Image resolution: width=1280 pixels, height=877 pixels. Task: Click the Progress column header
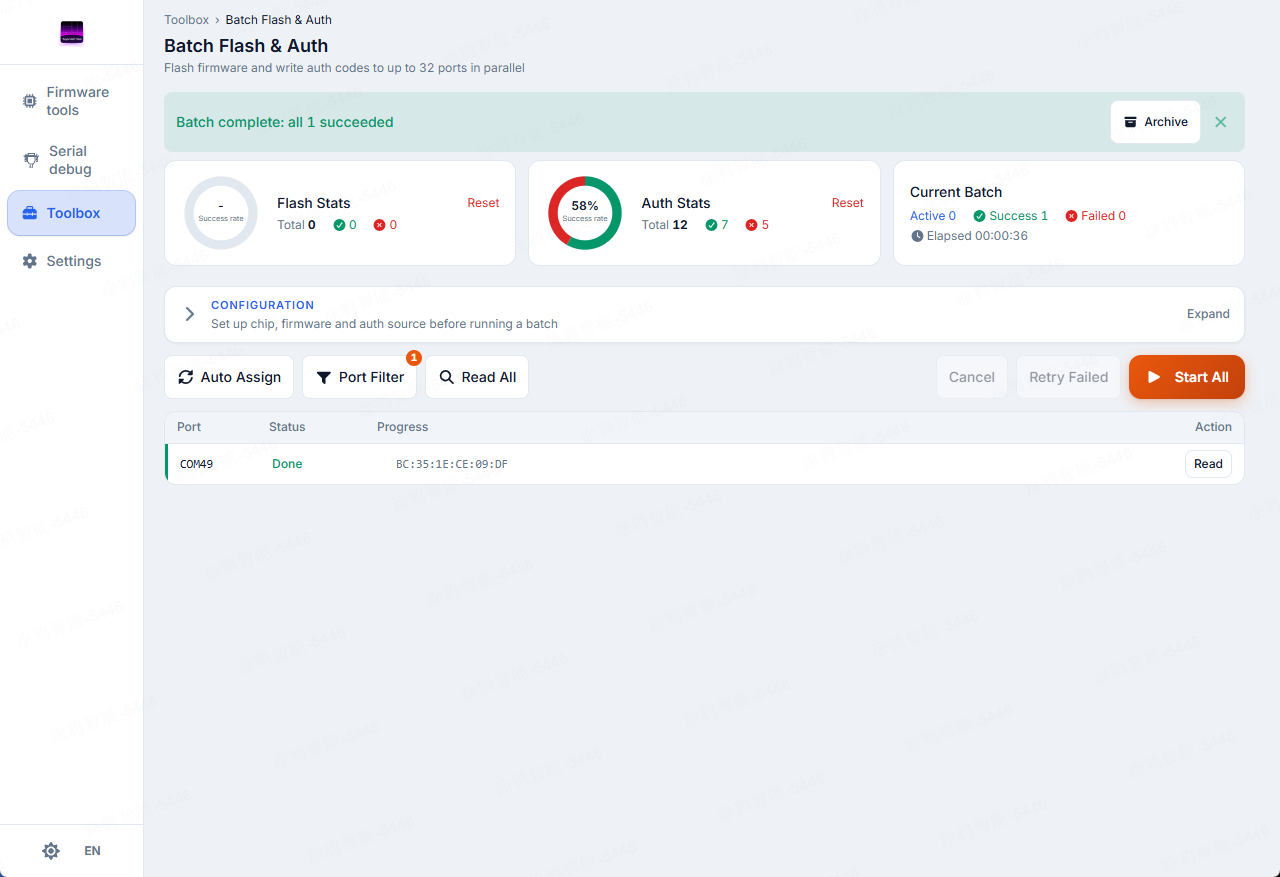[402, 427]
